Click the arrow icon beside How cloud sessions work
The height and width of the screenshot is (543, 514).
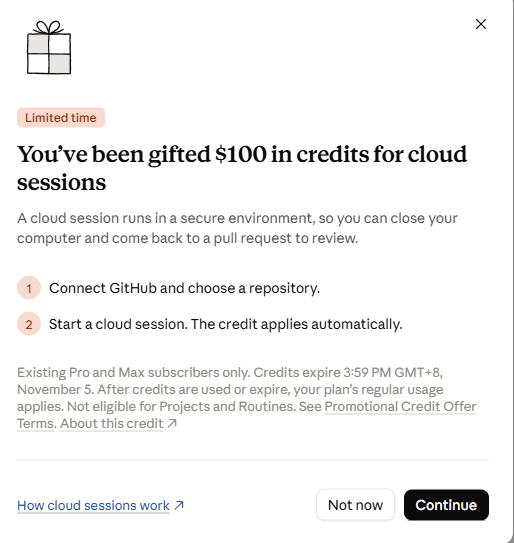click(x=179, y=505)
